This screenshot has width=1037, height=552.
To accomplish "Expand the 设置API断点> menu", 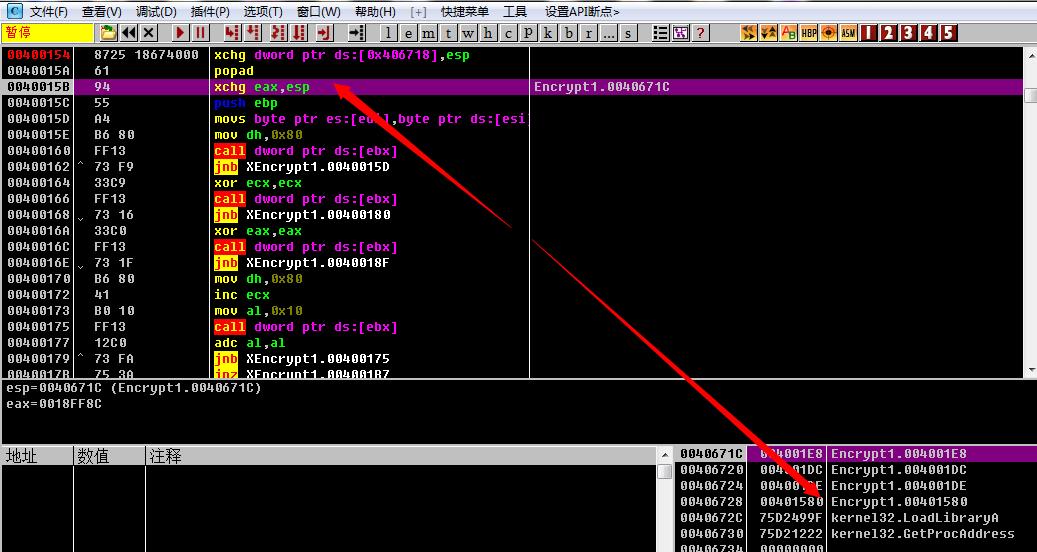I will coord(582,12).
